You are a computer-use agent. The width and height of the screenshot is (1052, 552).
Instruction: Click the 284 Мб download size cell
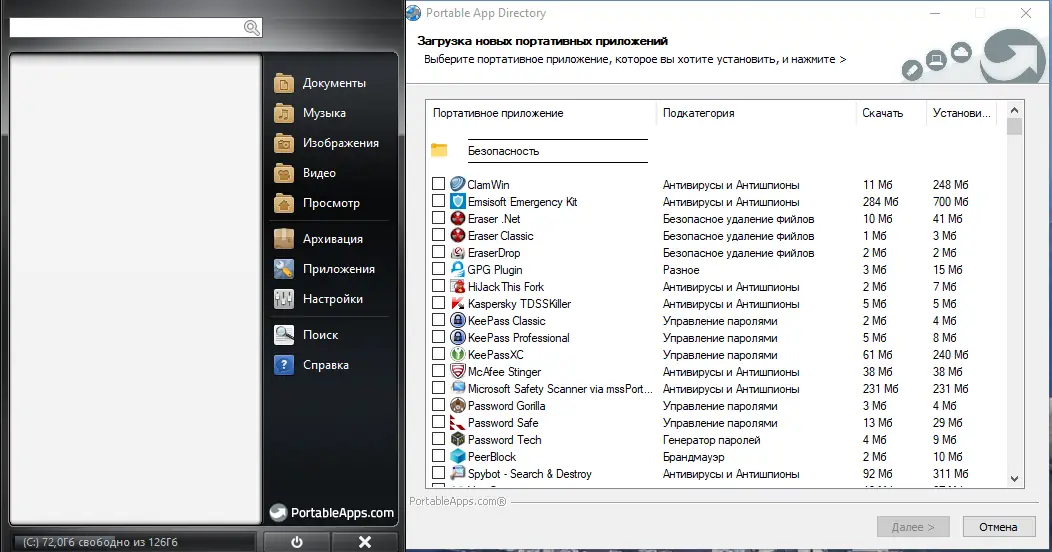click(880, 202)
